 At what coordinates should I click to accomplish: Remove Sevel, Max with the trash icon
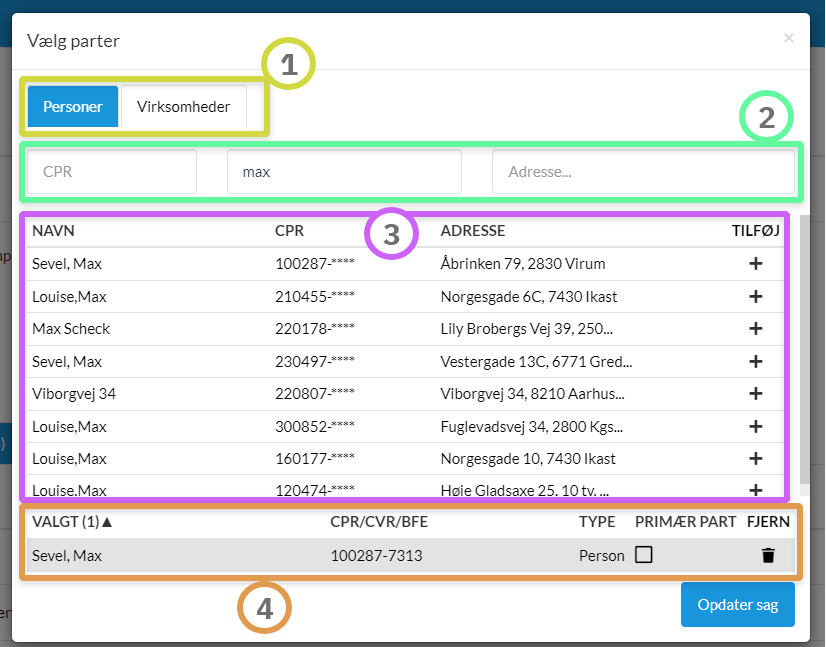(768, 556)
